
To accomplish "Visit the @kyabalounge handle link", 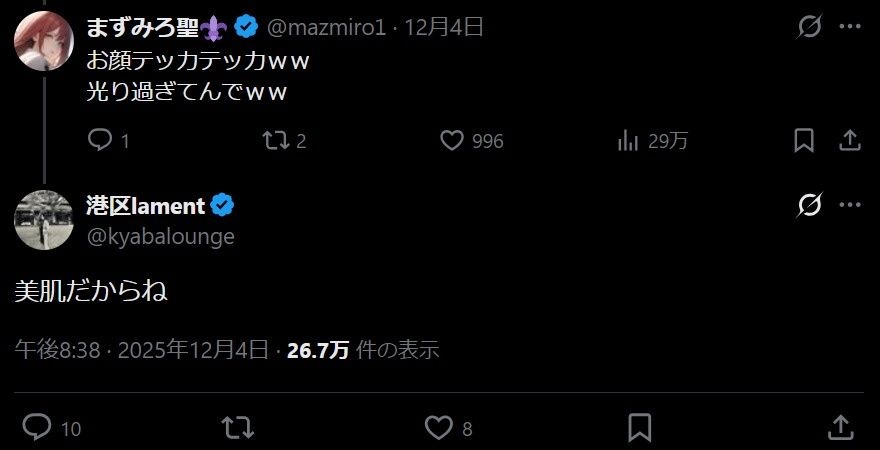I will pos(161,236).
